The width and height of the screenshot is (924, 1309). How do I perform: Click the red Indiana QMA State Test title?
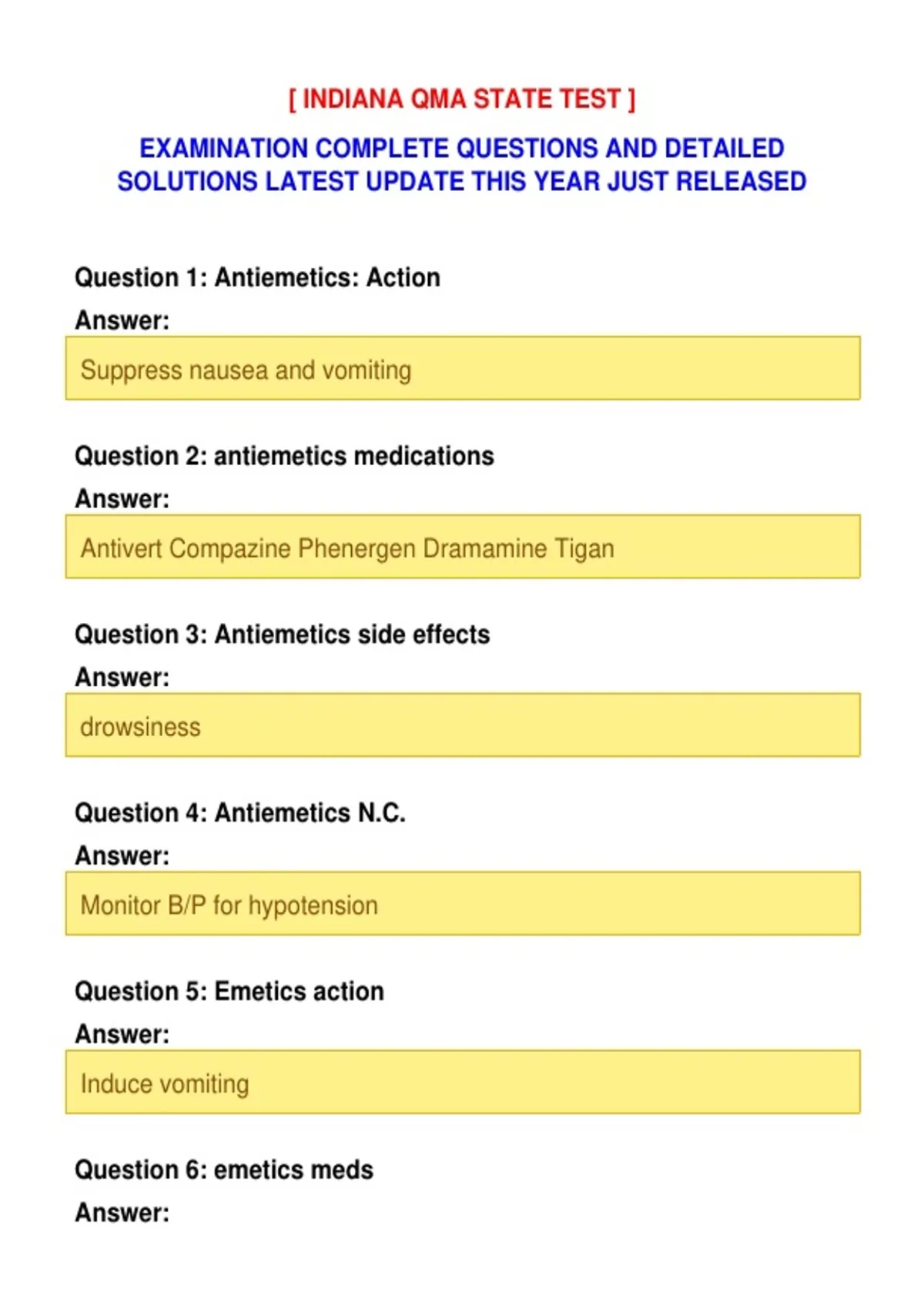coord(462,99)
